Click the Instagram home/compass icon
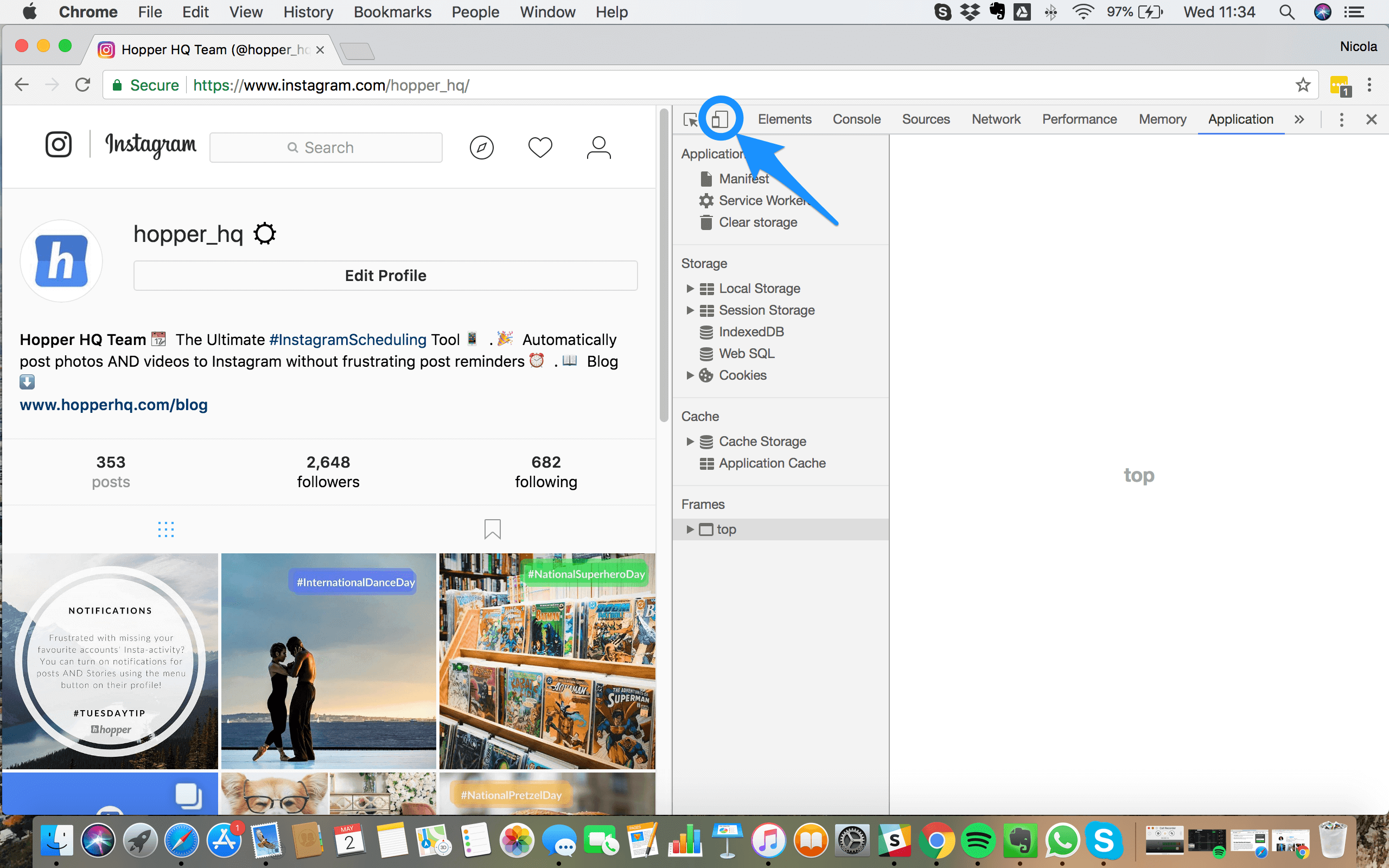Screen dimensions: 1389x868 [481, 147]
